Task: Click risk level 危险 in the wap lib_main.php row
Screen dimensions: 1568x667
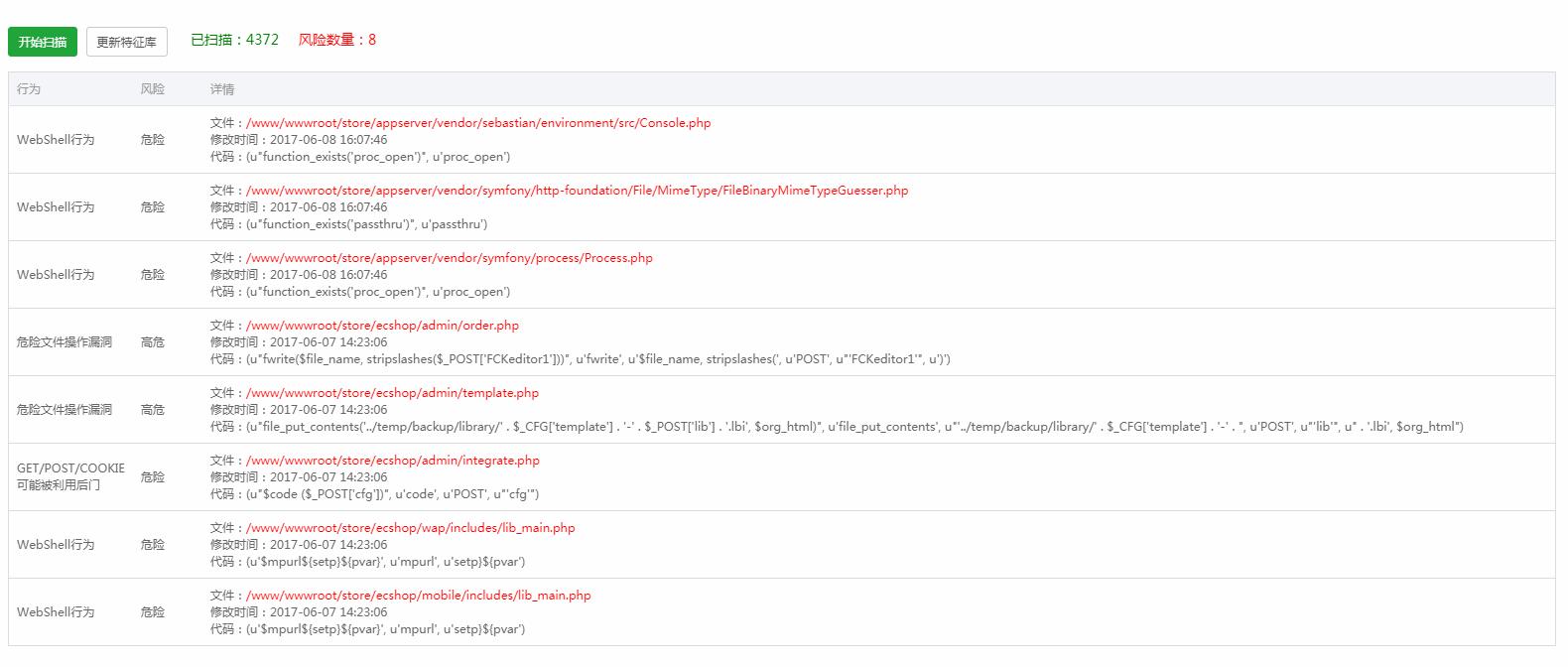Action: tap(153, 545)
